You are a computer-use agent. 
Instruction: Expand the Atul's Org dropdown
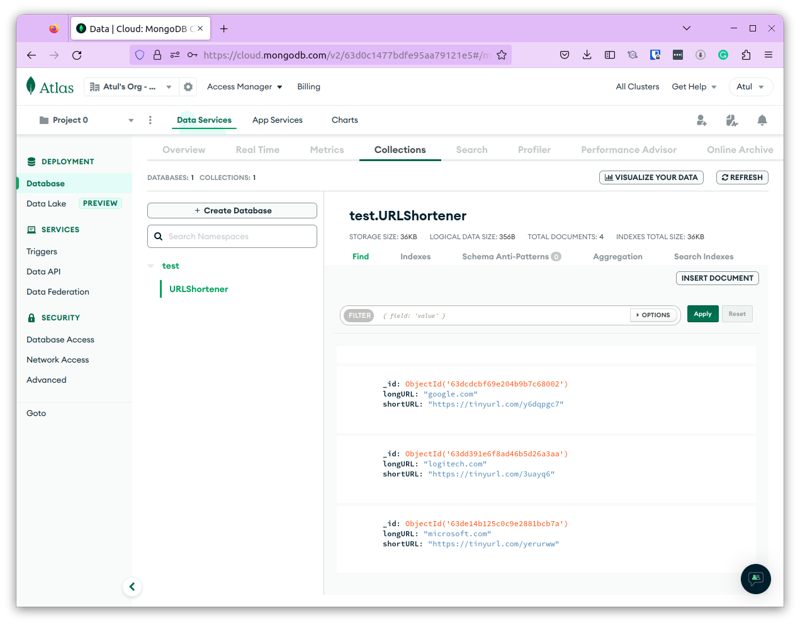point(131,87)
